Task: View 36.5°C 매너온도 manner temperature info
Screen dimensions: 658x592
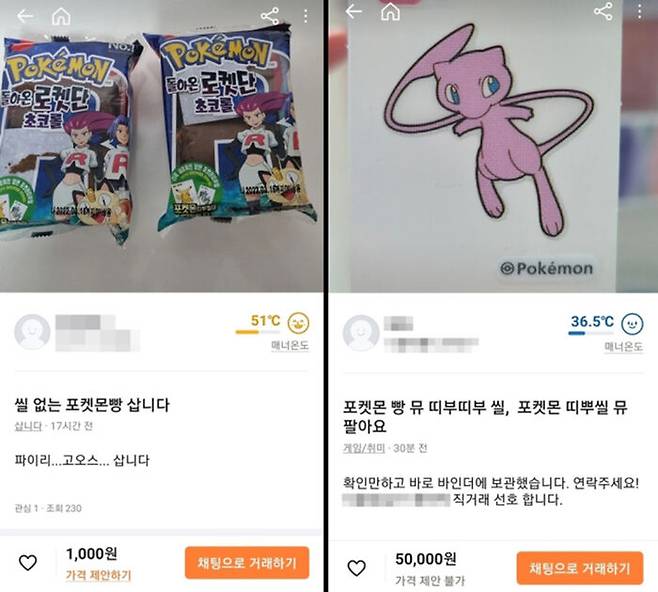Action: 623,347
